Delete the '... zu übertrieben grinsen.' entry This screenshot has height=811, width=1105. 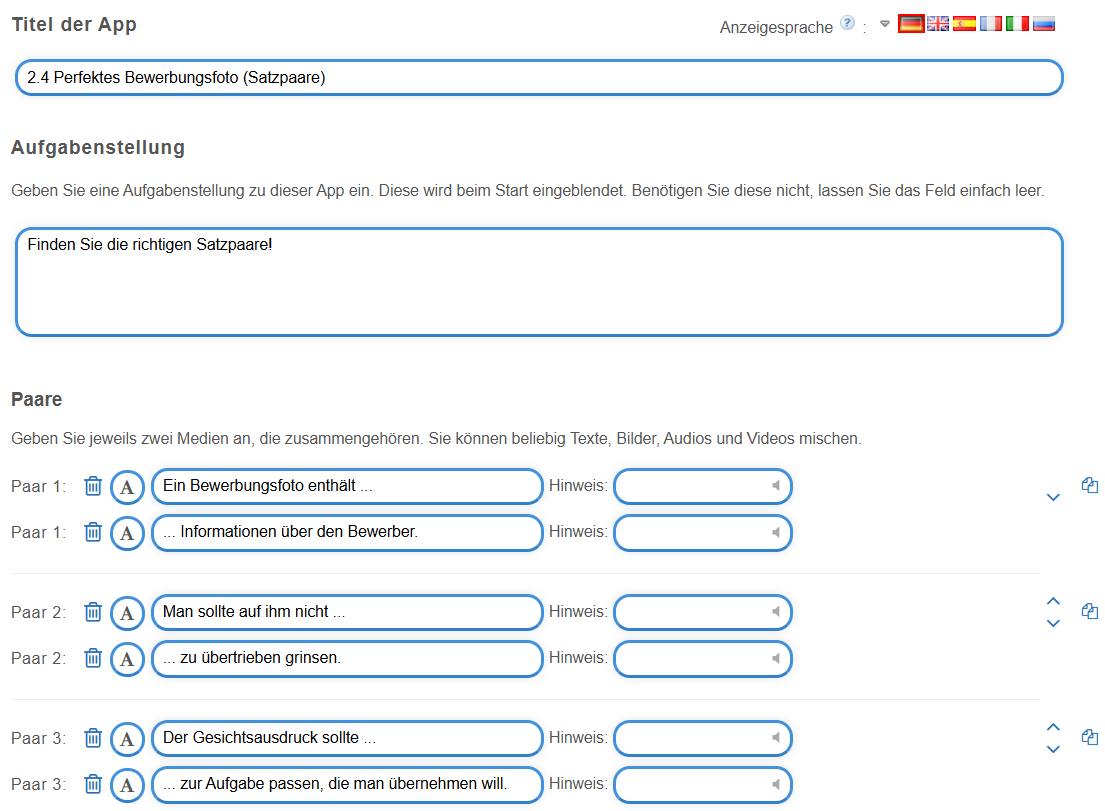93,658
